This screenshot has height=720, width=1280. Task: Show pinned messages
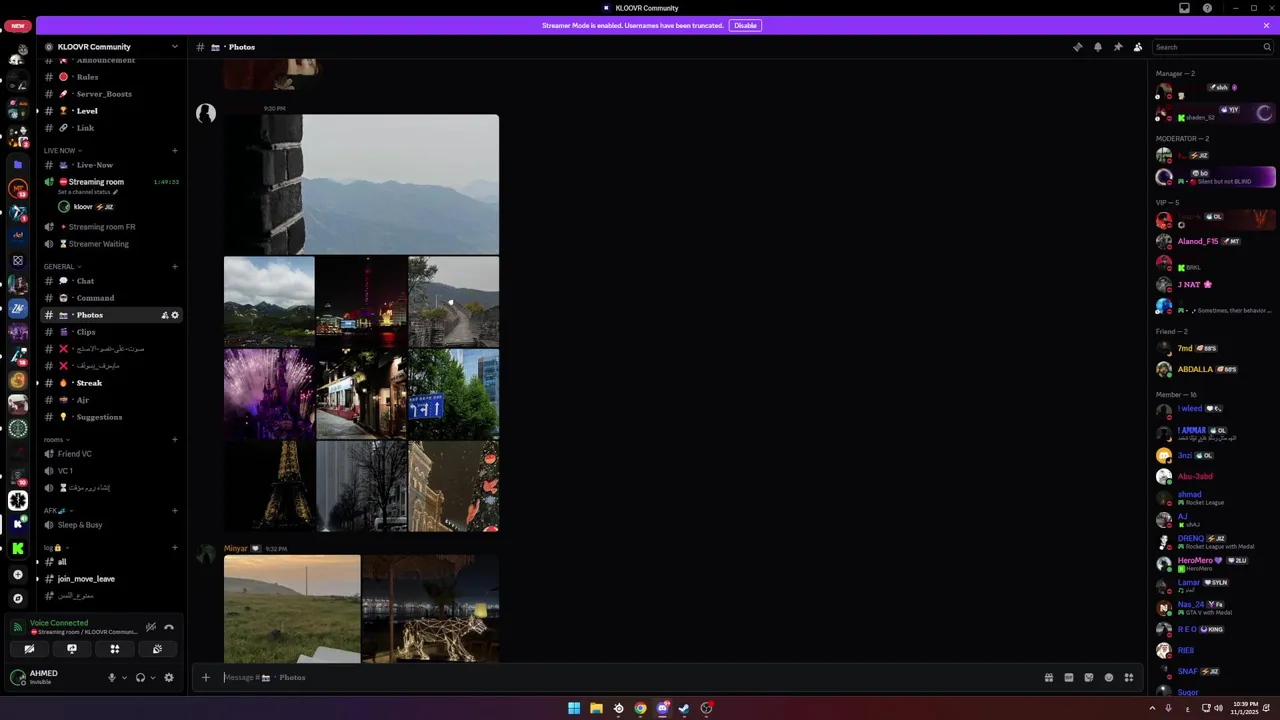point(1118,47)
